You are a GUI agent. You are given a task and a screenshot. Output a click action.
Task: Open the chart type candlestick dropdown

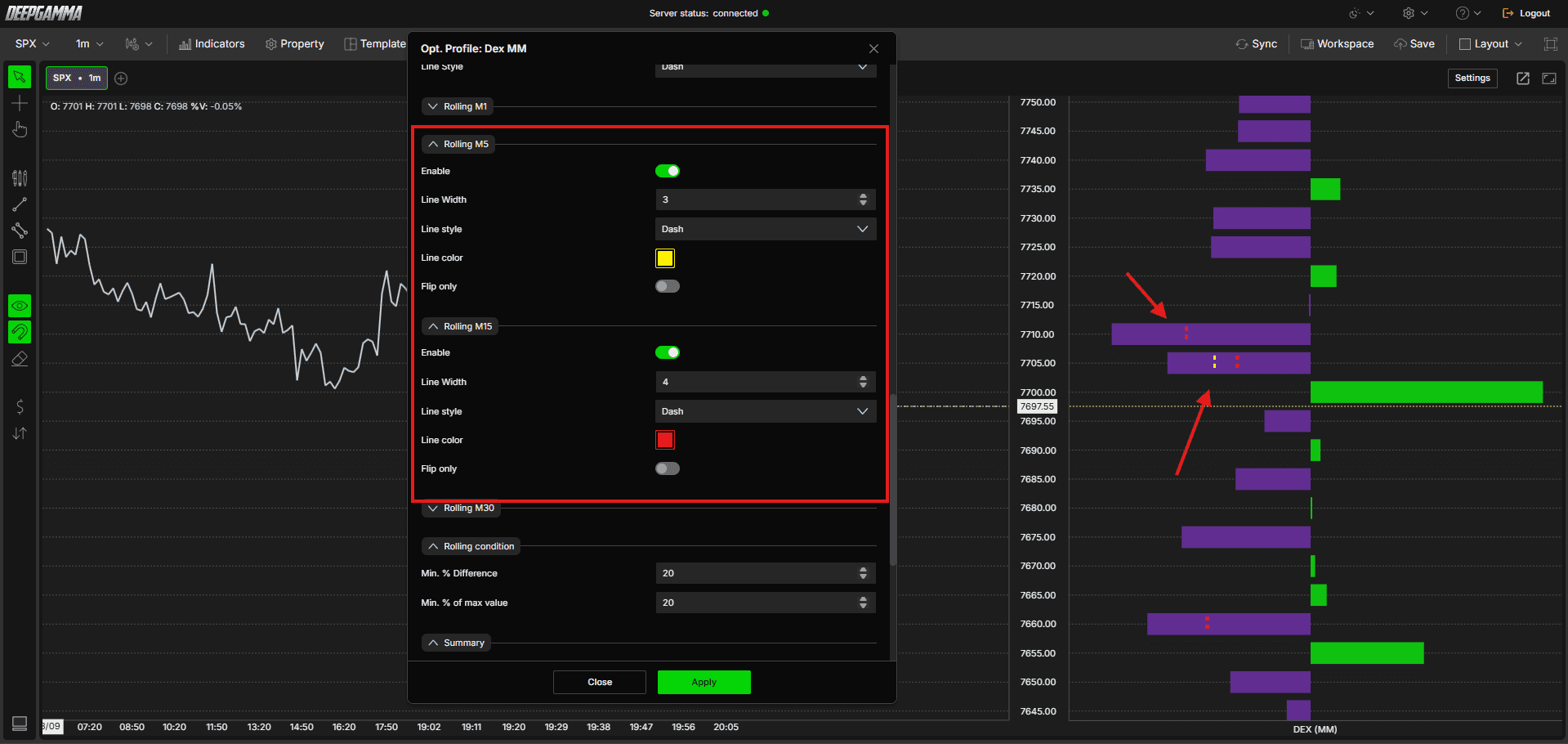pos(139,44)
